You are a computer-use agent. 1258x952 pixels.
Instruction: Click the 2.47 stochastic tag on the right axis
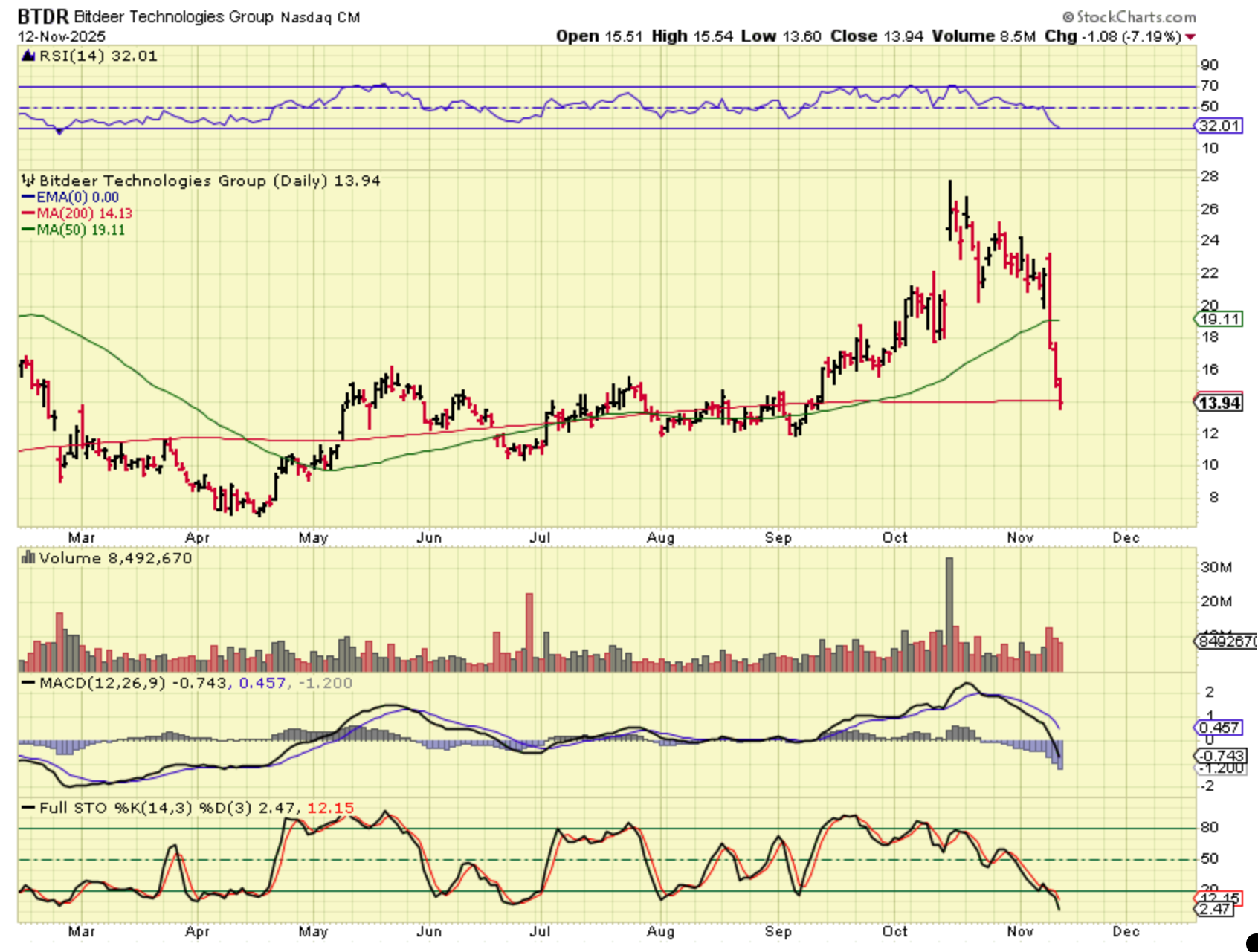tap(1215, 909)
